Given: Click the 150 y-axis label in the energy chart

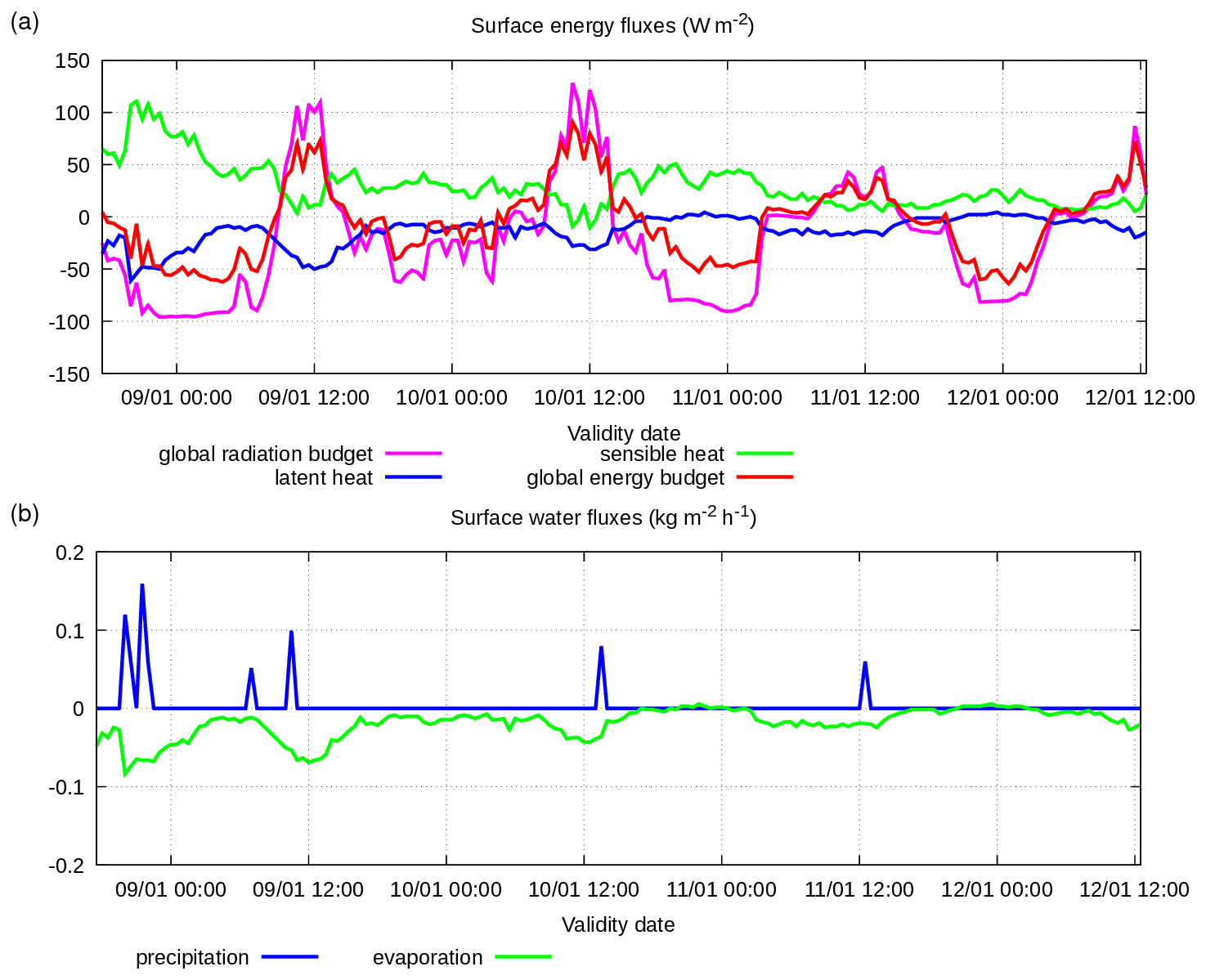Looking at the screenshot, I should (72, 61).
